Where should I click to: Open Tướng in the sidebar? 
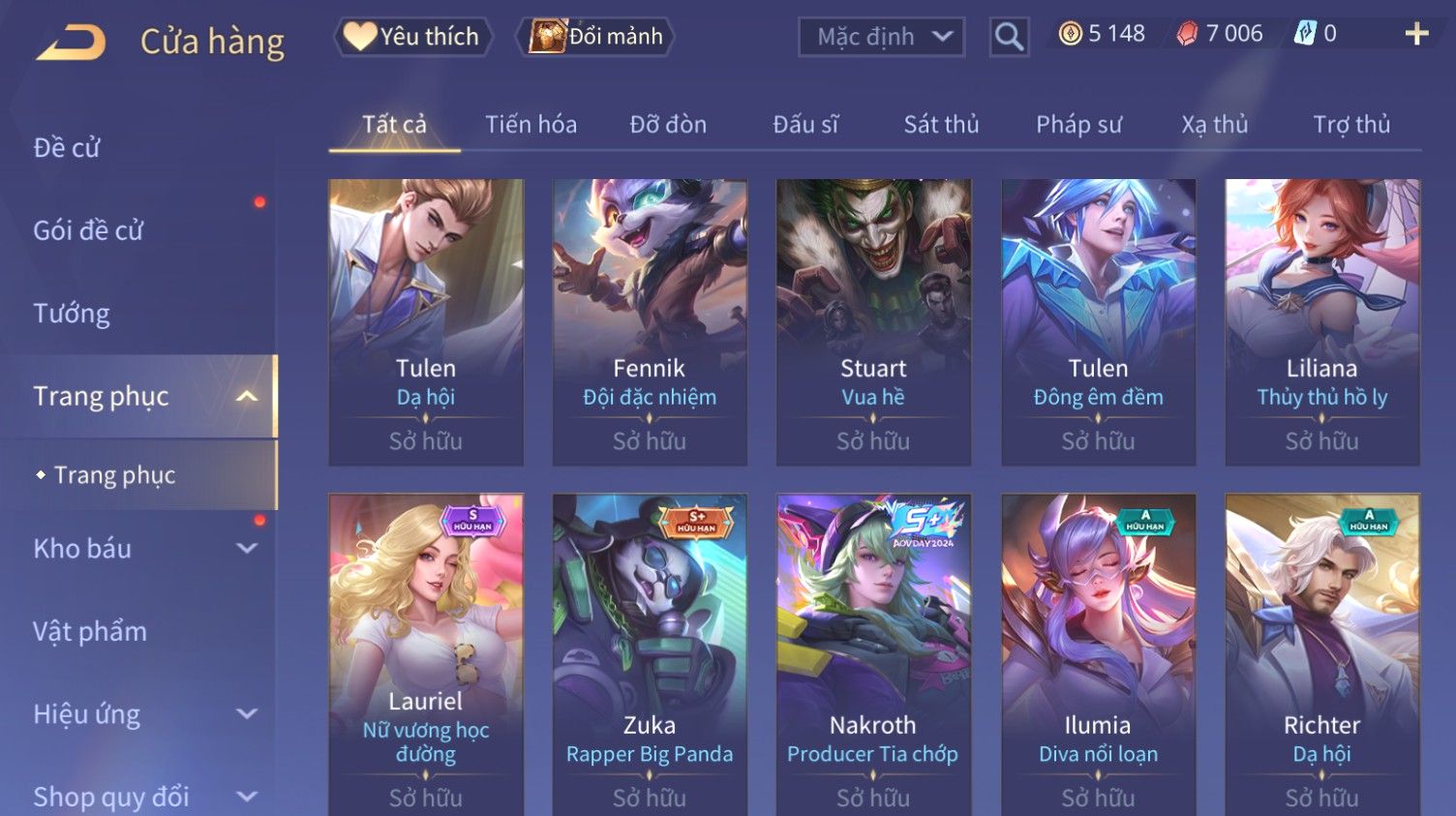click(72, 314)
